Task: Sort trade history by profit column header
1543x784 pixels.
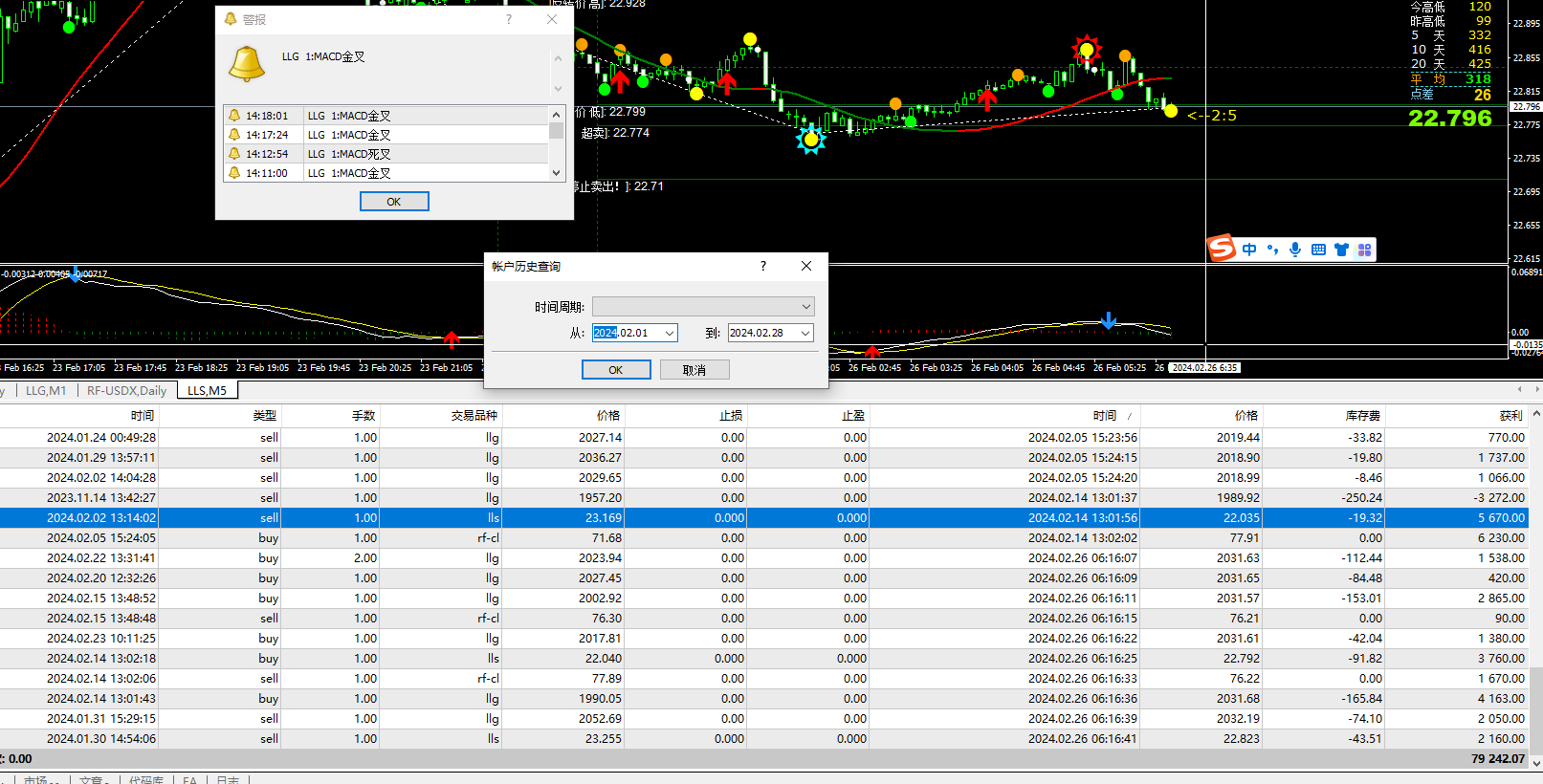Action: 1510,415
